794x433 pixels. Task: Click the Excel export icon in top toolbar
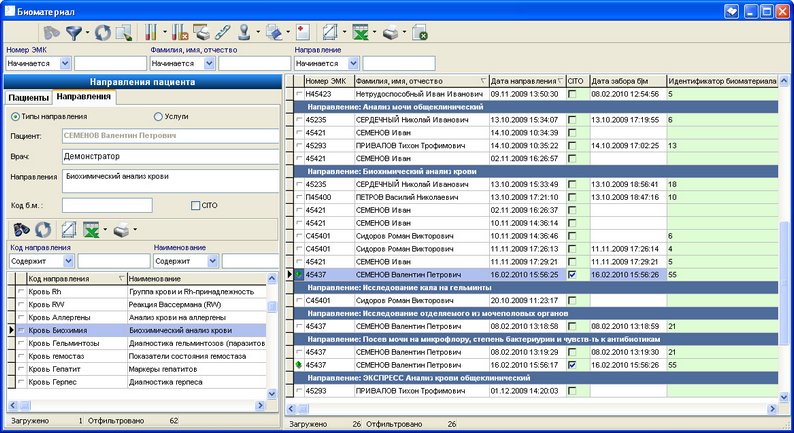361,33
